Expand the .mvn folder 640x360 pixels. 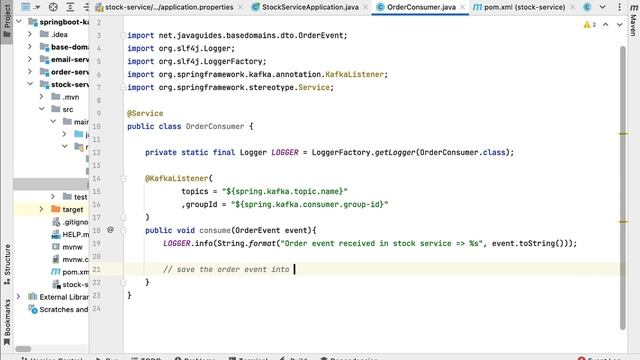(42, 97)
